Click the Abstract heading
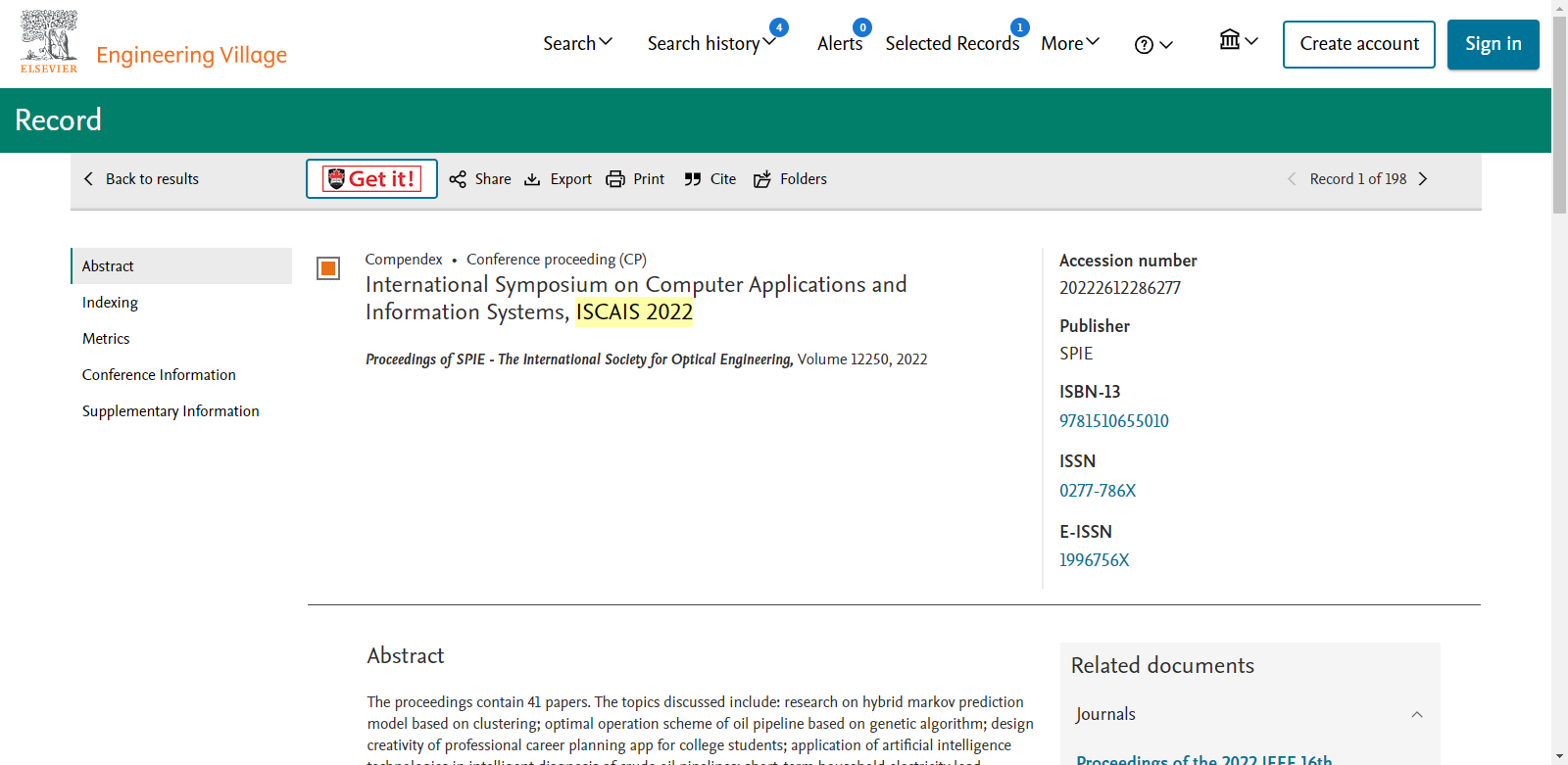This screenshot has width=1568, height=765. click(406, 656)
